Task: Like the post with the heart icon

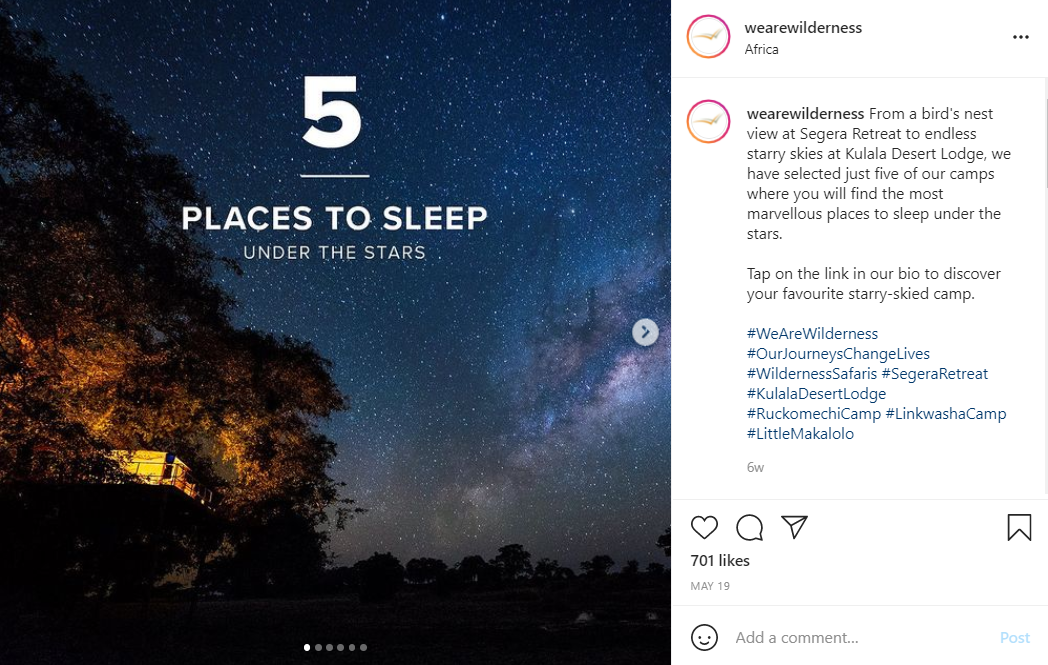Action: [704, 527]
